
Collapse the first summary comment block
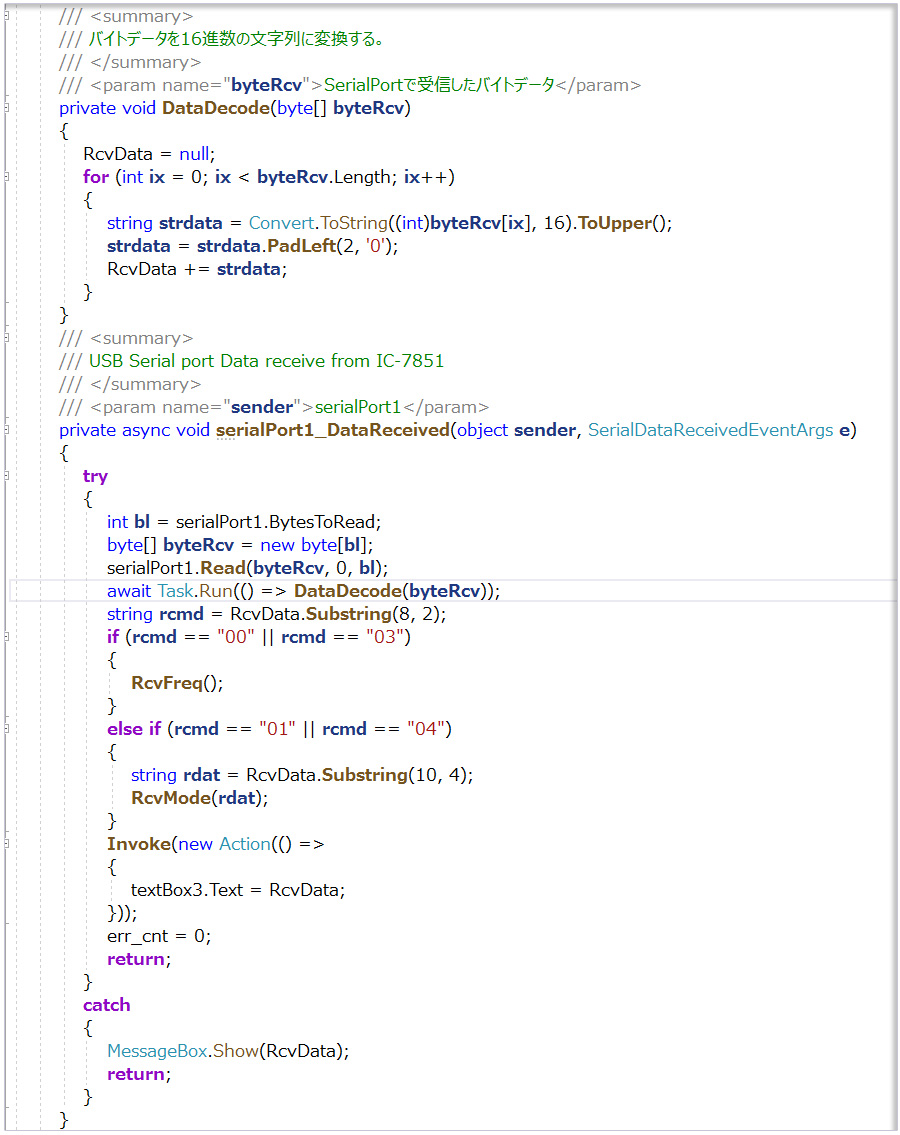click(6, 16)
